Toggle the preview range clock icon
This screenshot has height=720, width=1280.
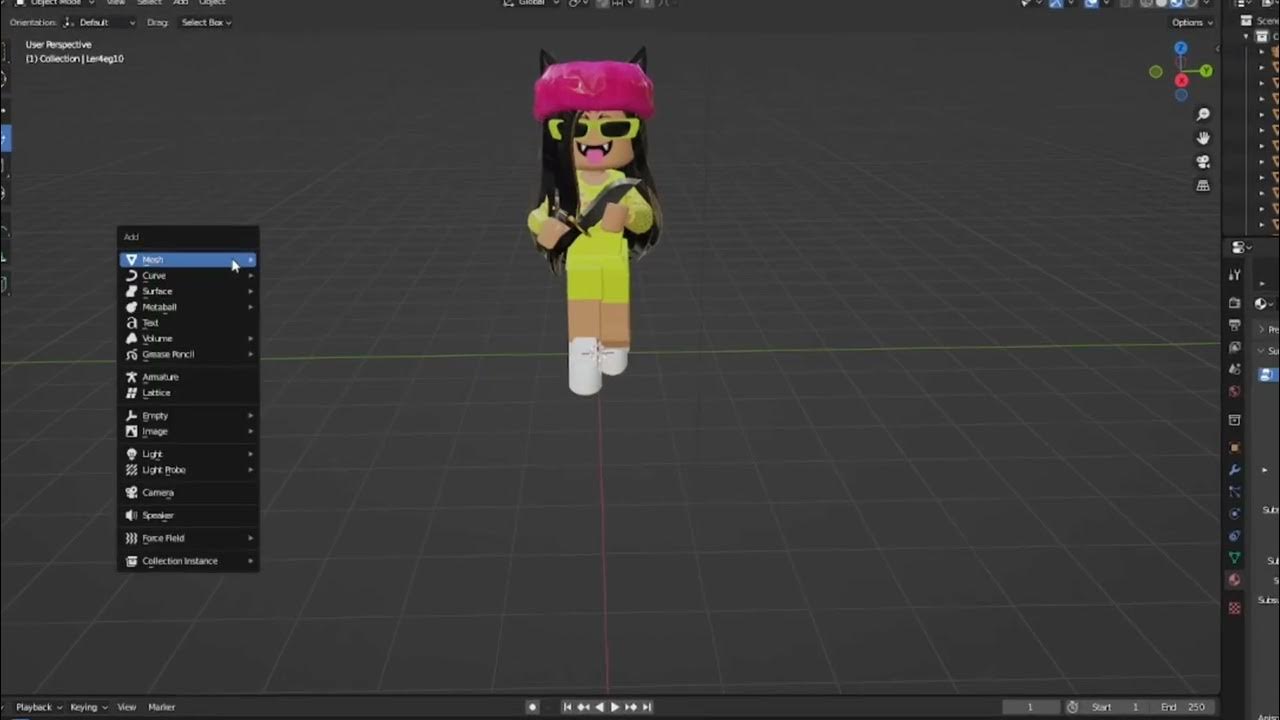pos(1072,707)
